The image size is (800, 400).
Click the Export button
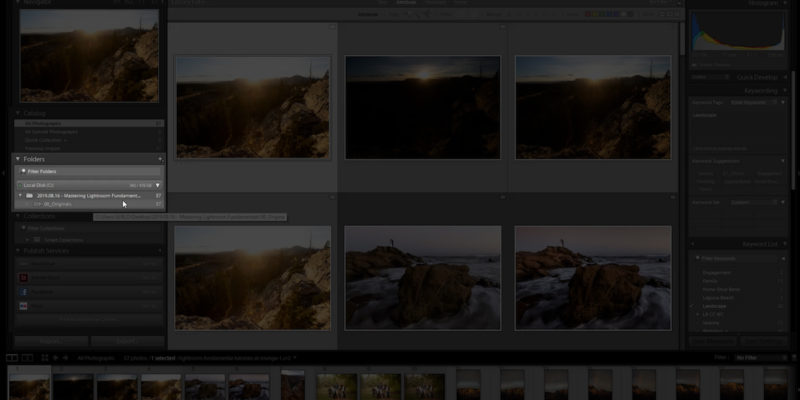(x=128, y=341)
